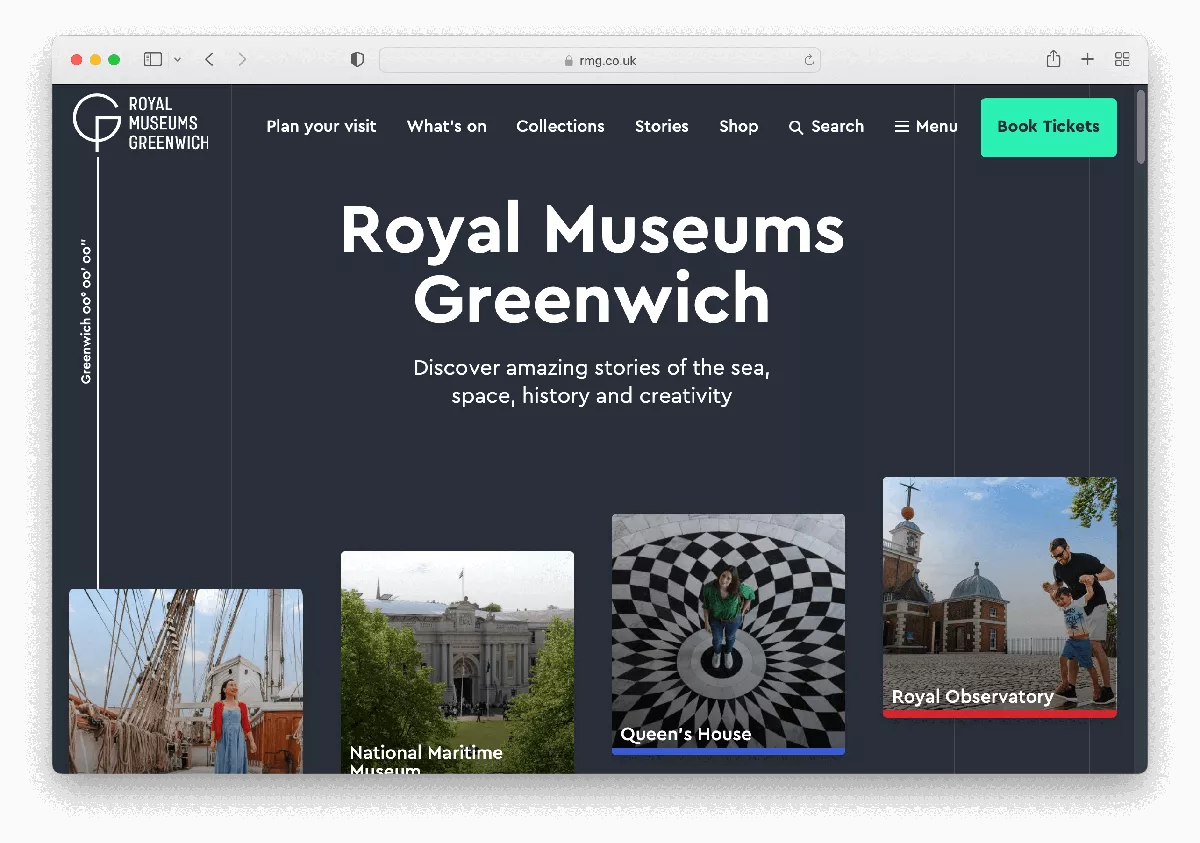Screen dimensions: 1200x843
Task: Click the forward navigation arrow
Action: (x=242, y=60)
